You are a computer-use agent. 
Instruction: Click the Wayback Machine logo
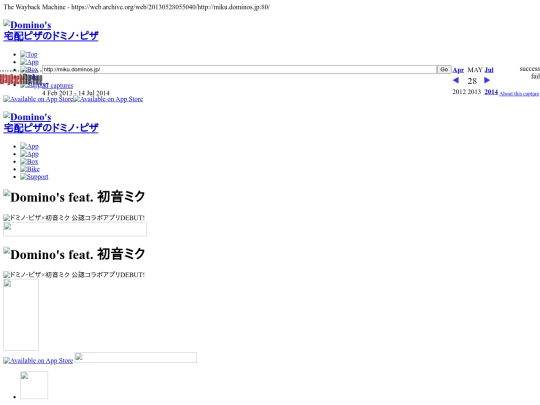coord(21,80)
